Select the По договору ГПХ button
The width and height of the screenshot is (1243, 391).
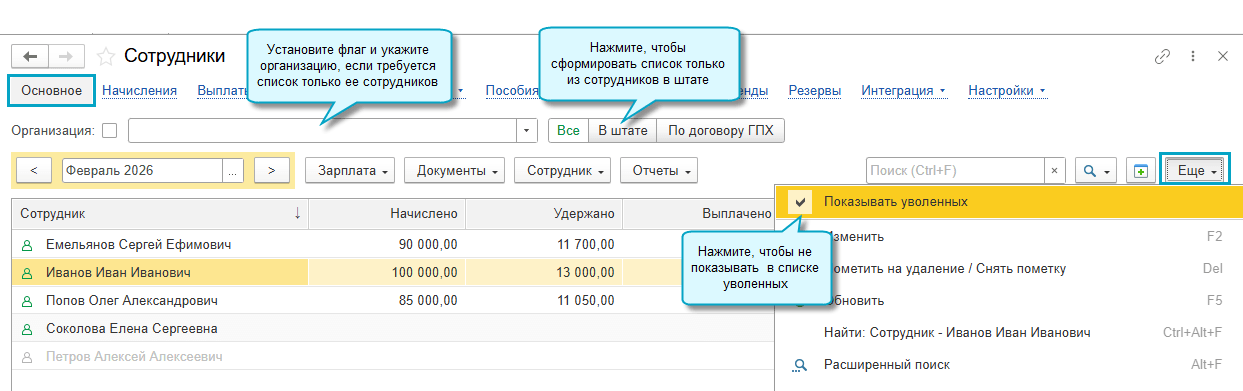(x=720, y=130)
